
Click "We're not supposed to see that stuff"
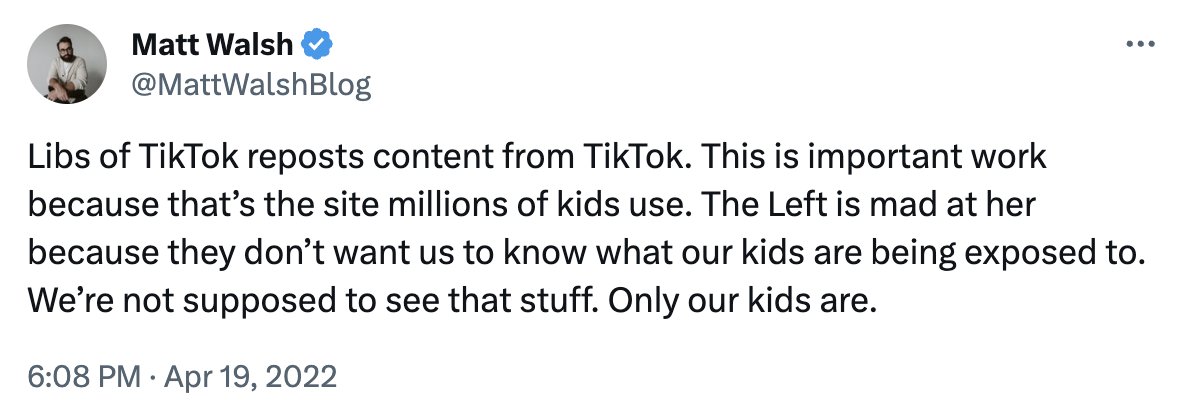(313, 302)
